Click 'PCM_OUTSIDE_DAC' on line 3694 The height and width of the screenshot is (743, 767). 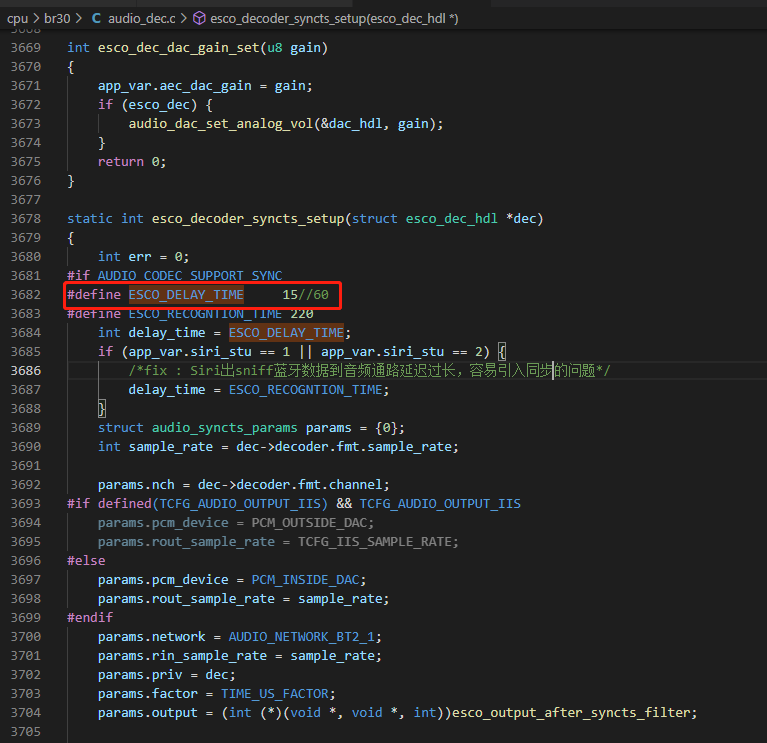pyautogui.click(x=309, y=523)
